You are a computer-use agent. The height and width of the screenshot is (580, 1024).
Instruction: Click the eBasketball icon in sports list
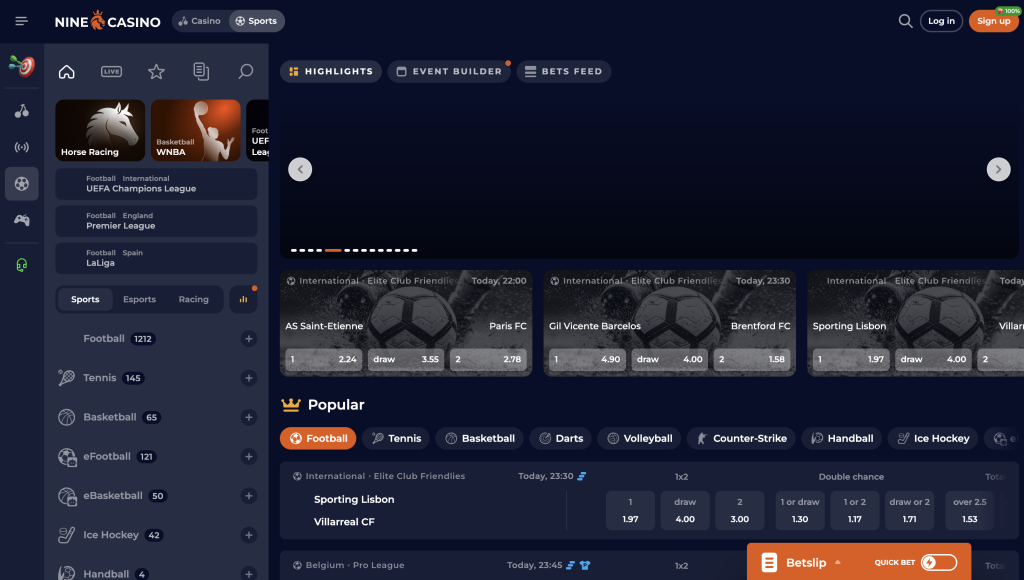(67, 496)
